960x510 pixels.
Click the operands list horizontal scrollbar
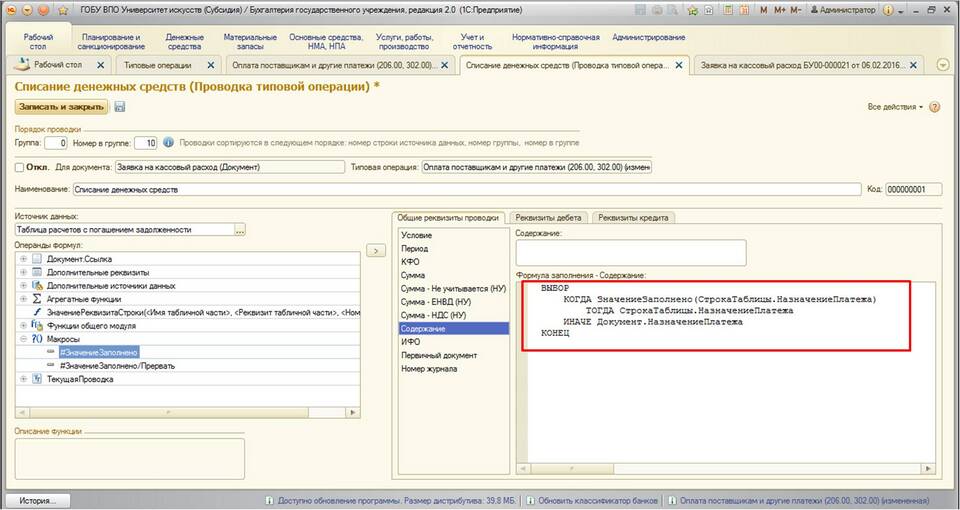pos(187,413)
